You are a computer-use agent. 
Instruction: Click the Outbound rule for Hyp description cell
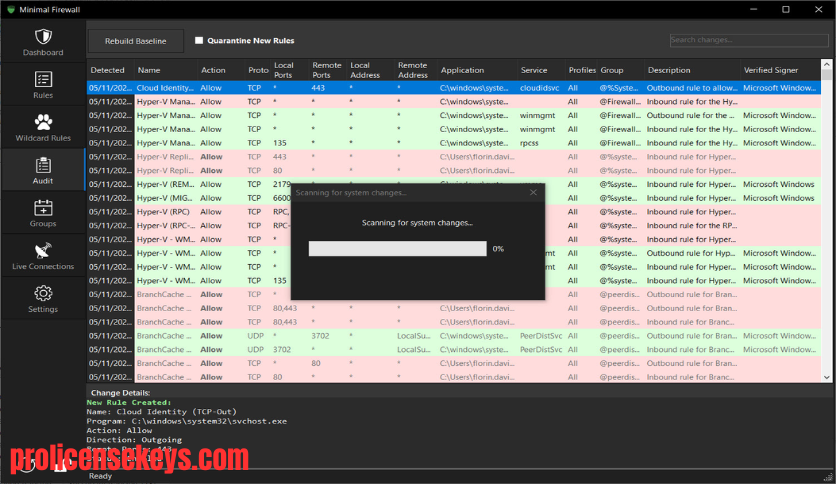[x=692, y=253]
